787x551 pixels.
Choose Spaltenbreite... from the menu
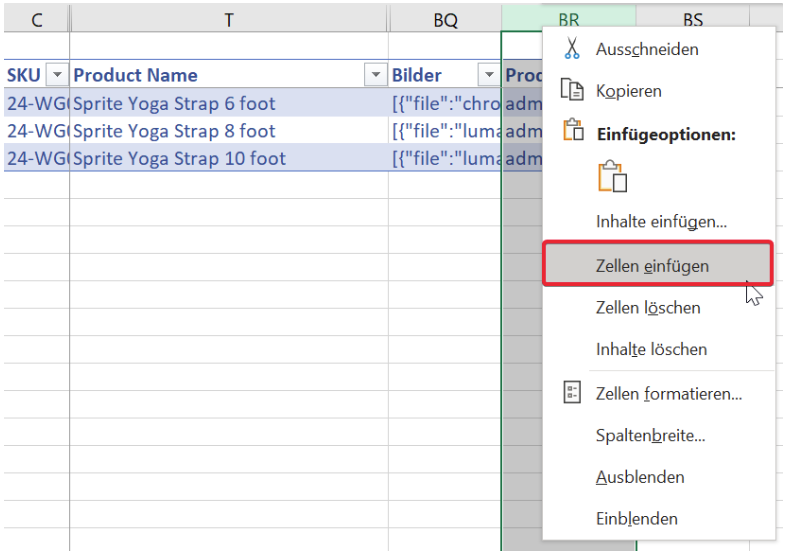(x=659, y=435)
